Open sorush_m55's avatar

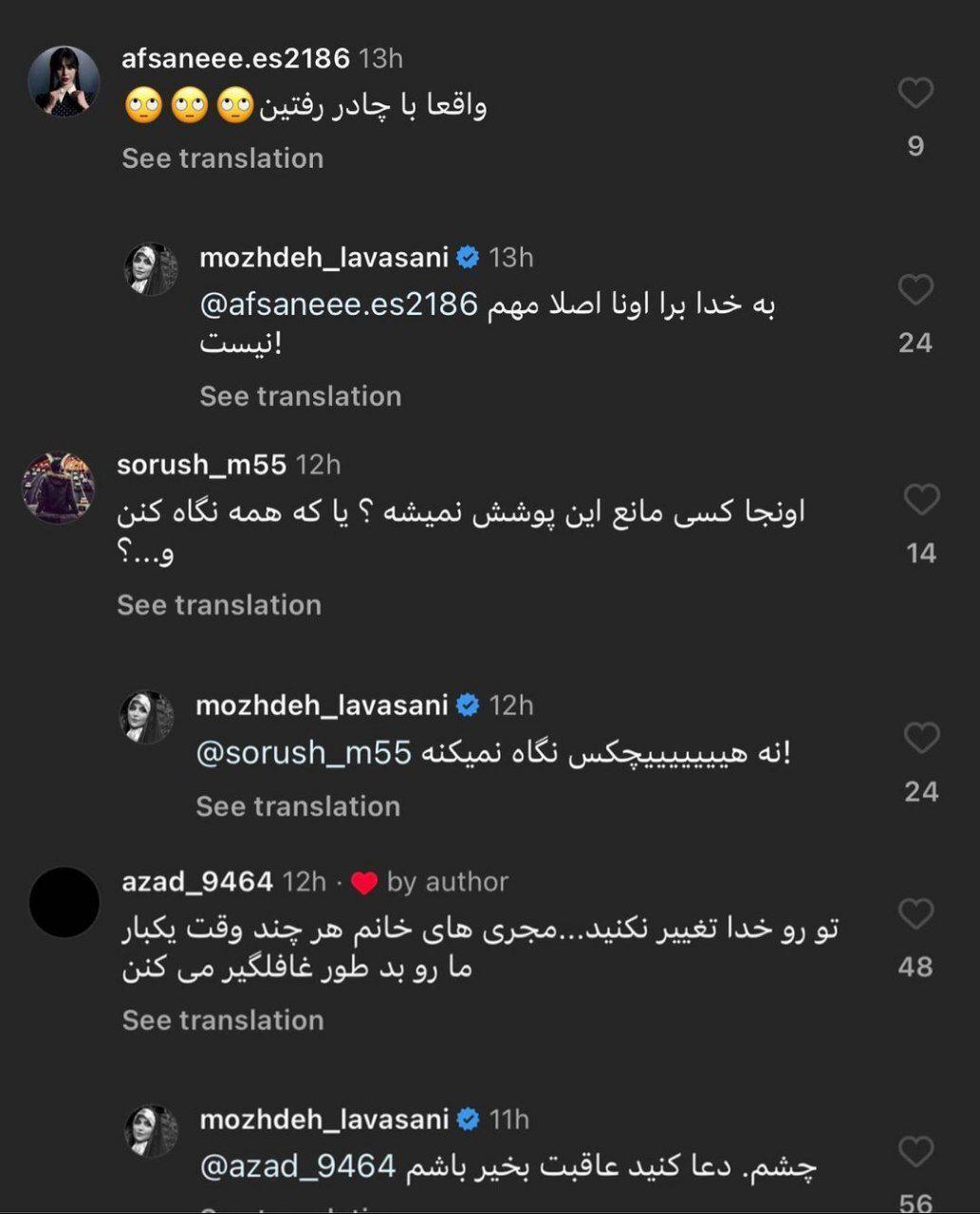point(59,487)
